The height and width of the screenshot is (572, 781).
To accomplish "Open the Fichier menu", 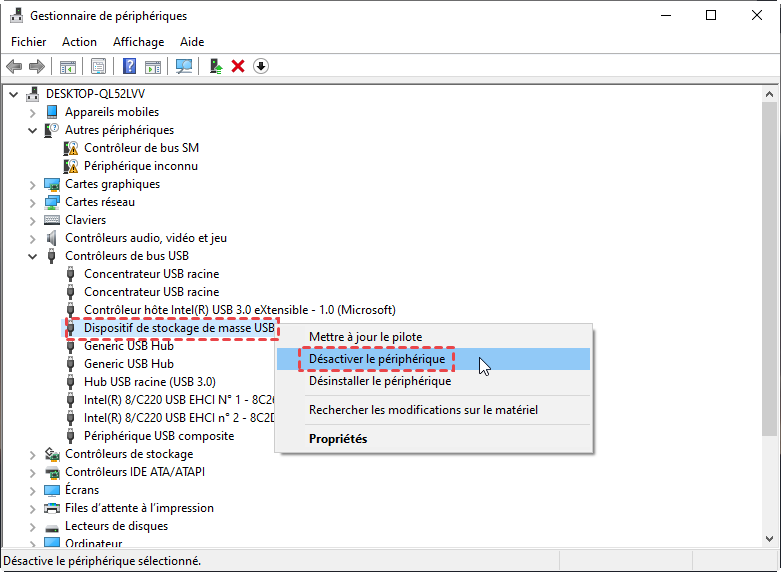I will point(29,42).
